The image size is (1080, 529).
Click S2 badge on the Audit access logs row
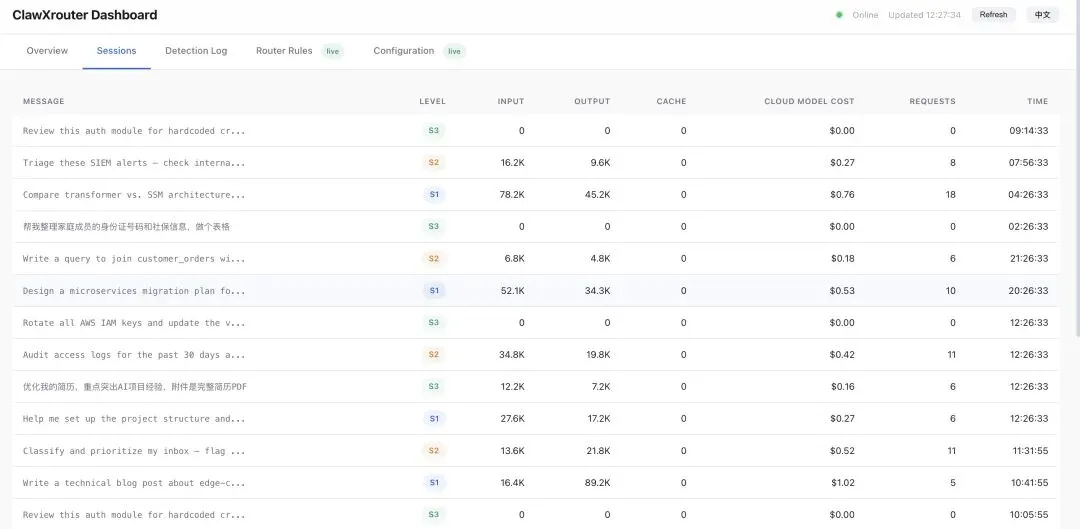click(434, 355)
